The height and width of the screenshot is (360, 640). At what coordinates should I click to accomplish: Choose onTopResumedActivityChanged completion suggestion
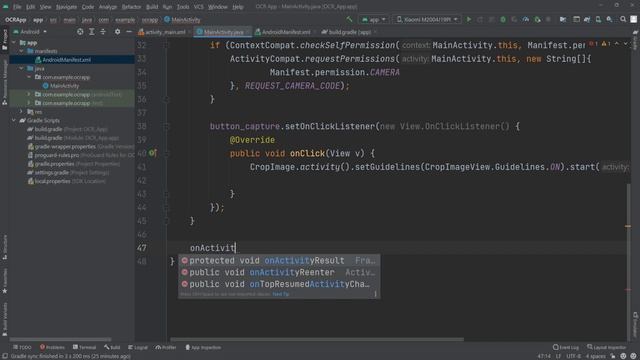coord(279,284)
